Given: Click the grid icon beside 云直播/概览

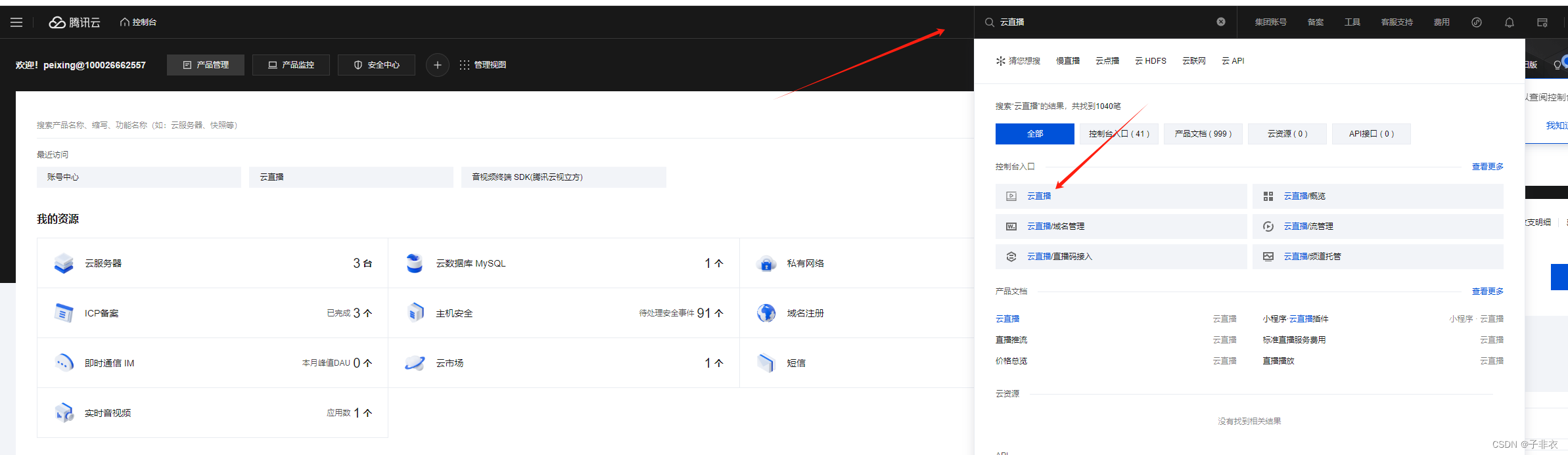Looking at the screenshot, I should (x=1268, y=196).
